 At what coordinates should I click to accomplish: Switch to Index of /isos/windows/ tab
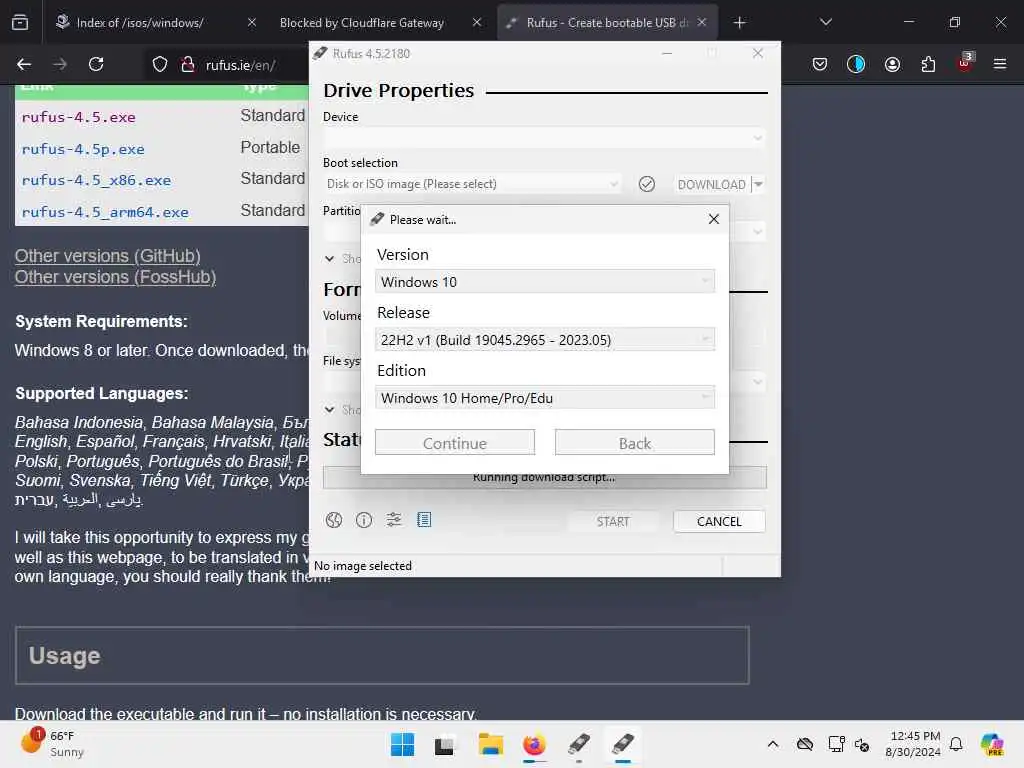140,23
